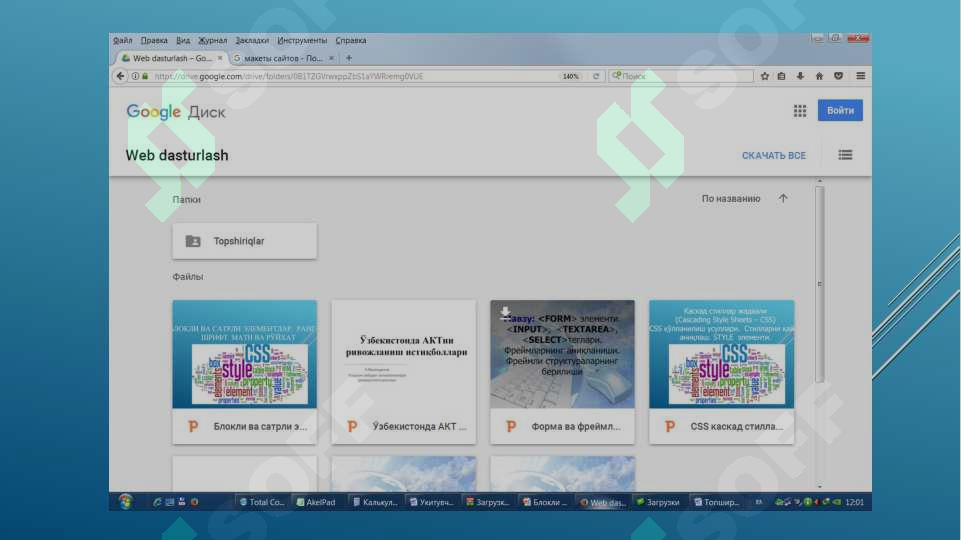Open the downloads arrow icon
Viewport: 961px width, 540px height.
pos(800,76)
